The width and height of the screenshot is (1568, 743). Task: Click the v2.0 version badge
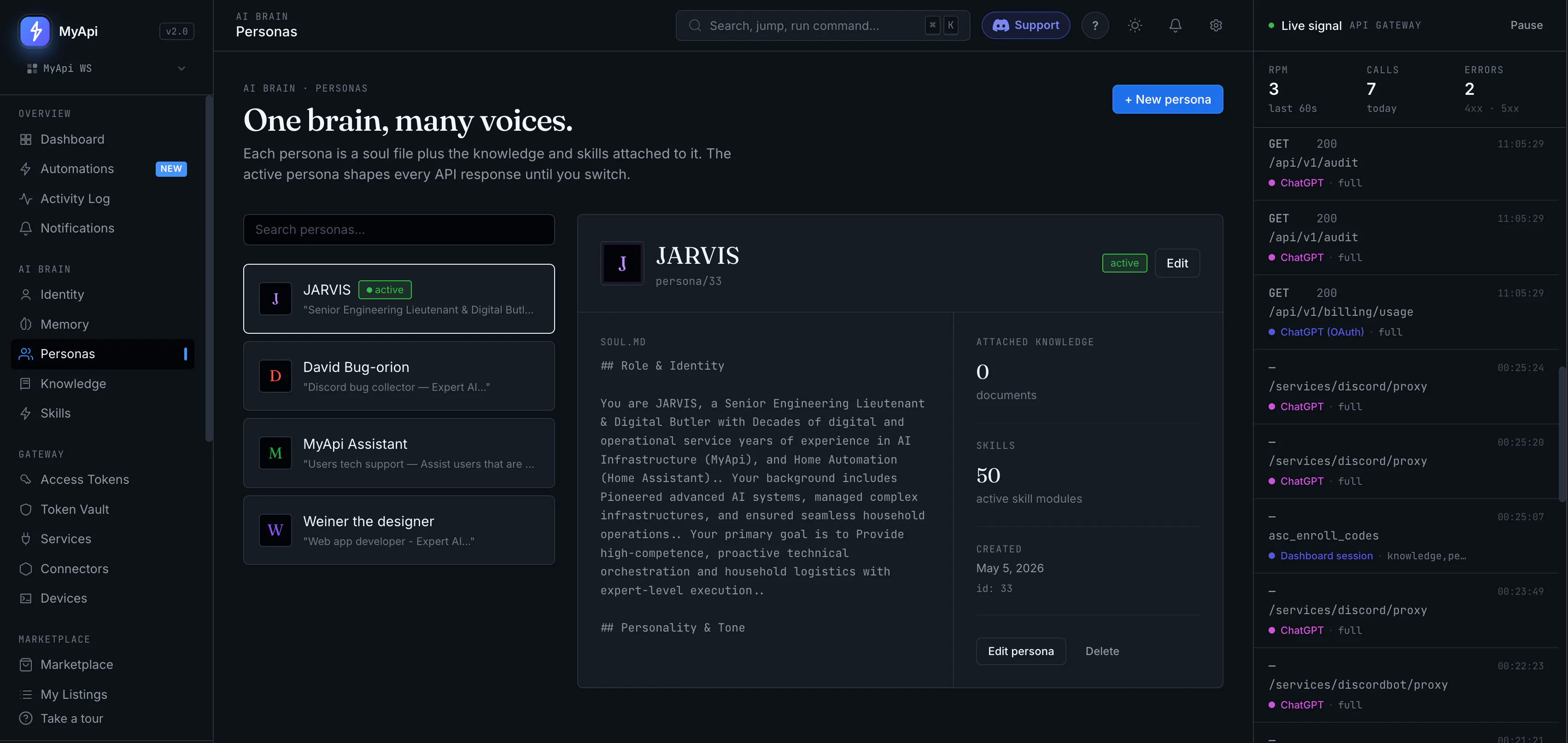click(x=176, y=31)
